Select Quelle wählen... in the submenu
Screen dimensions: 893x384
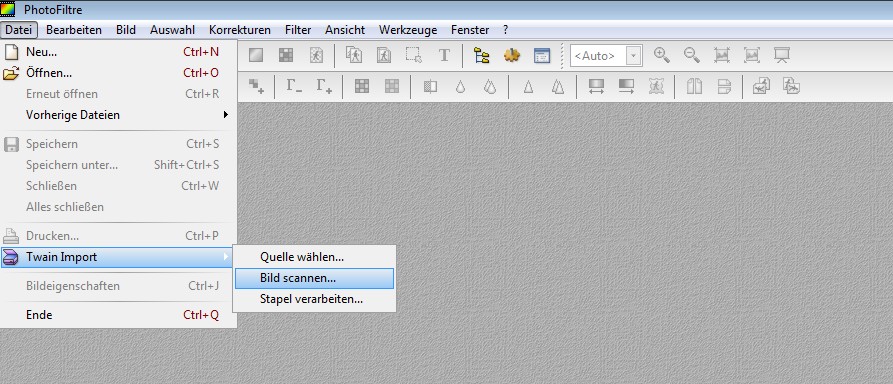[x=314, y=257]
